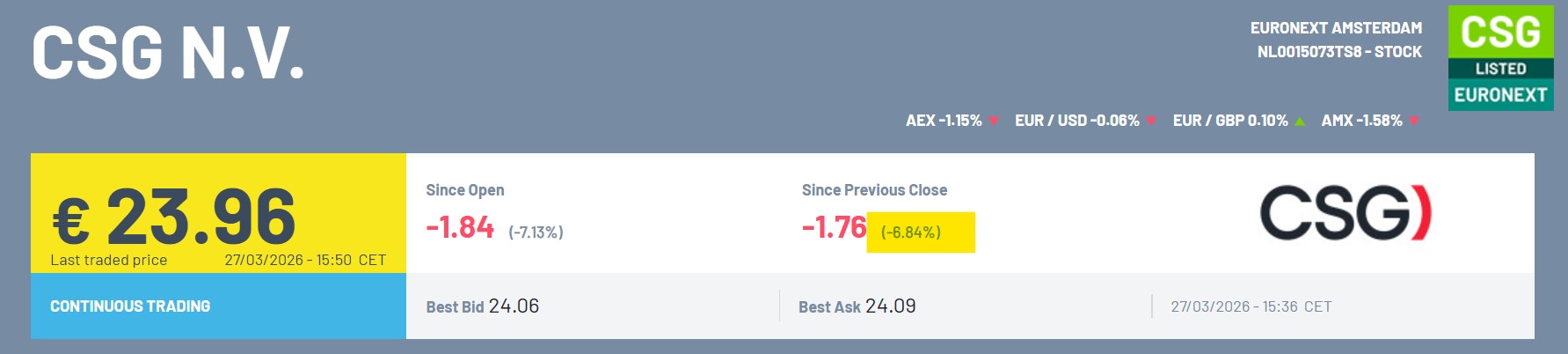Click the CSG N.V. company title
The width and height of the screenshot is (1568, 354).
tap(168, 53)
